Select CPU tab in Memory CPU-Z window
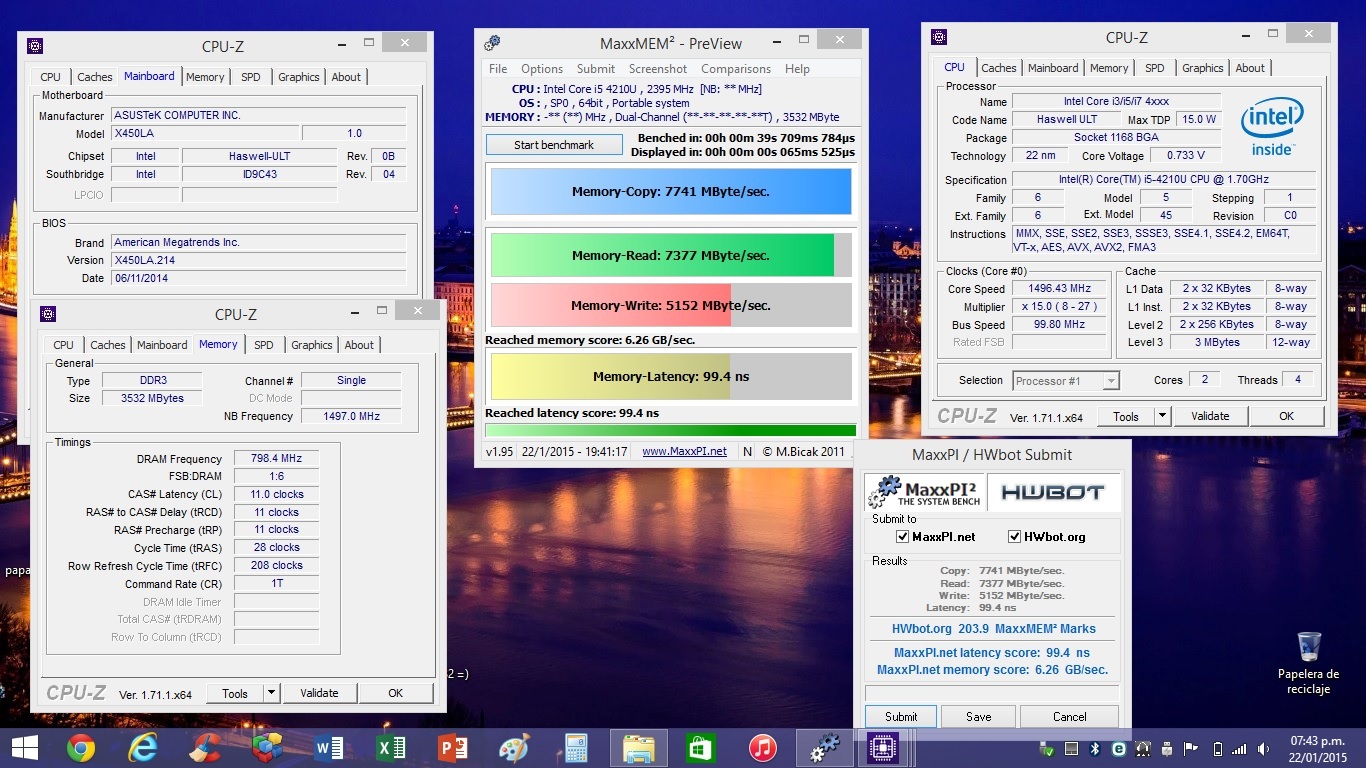Screen dimensions: 1366x768 [64, 345]
